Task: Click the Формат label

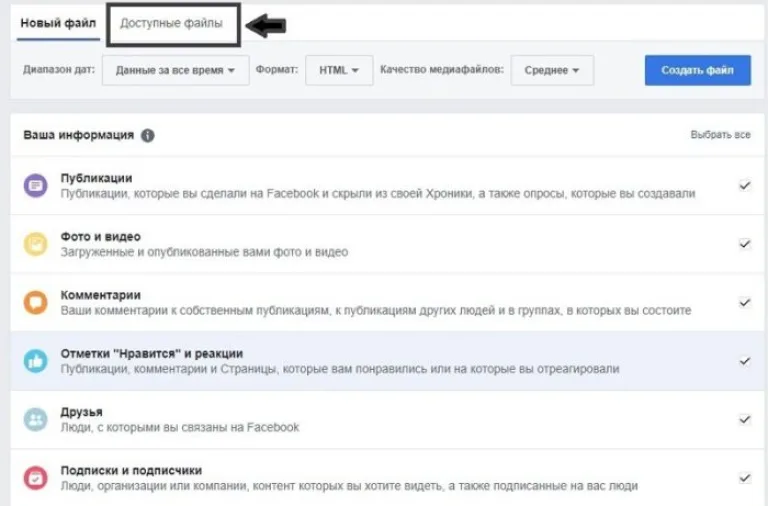Action: (277, 70)
